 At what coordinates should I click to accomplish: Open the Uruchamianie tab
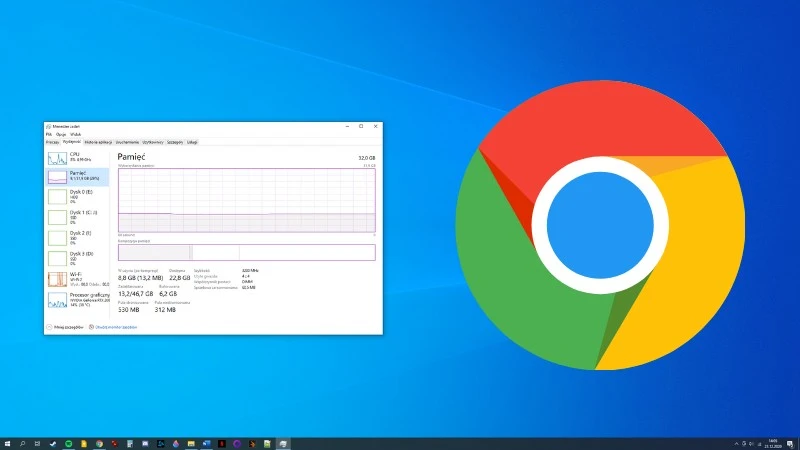127,142
